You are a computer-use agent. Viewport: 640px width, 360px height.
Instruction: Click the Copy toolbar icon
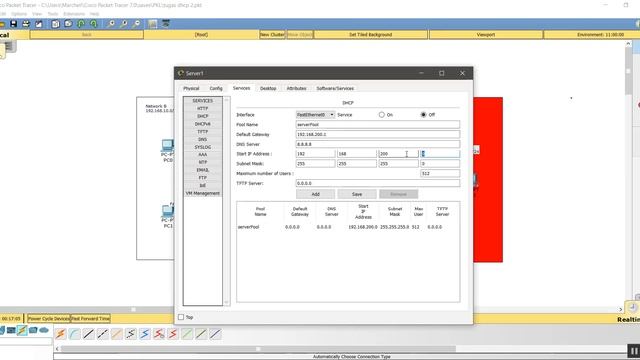tap(56, 24)
